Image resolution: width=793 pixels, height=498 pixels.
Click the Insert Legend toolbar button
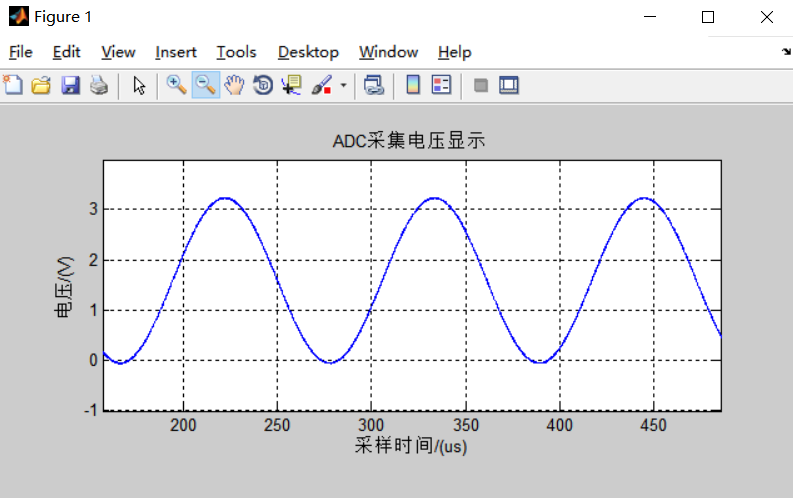[441, 86]
